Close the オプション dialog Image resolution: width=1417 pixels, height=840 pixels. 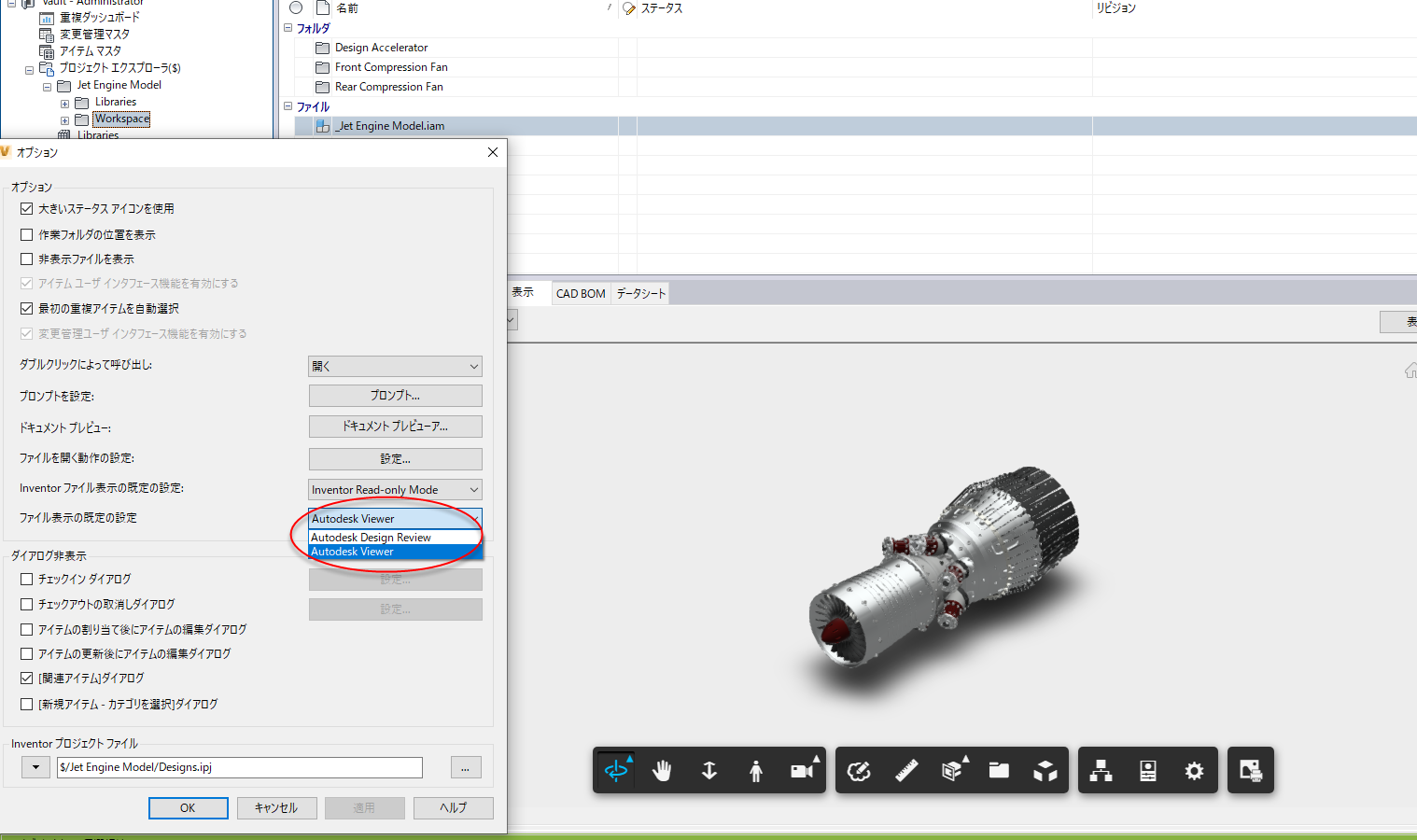493,152
